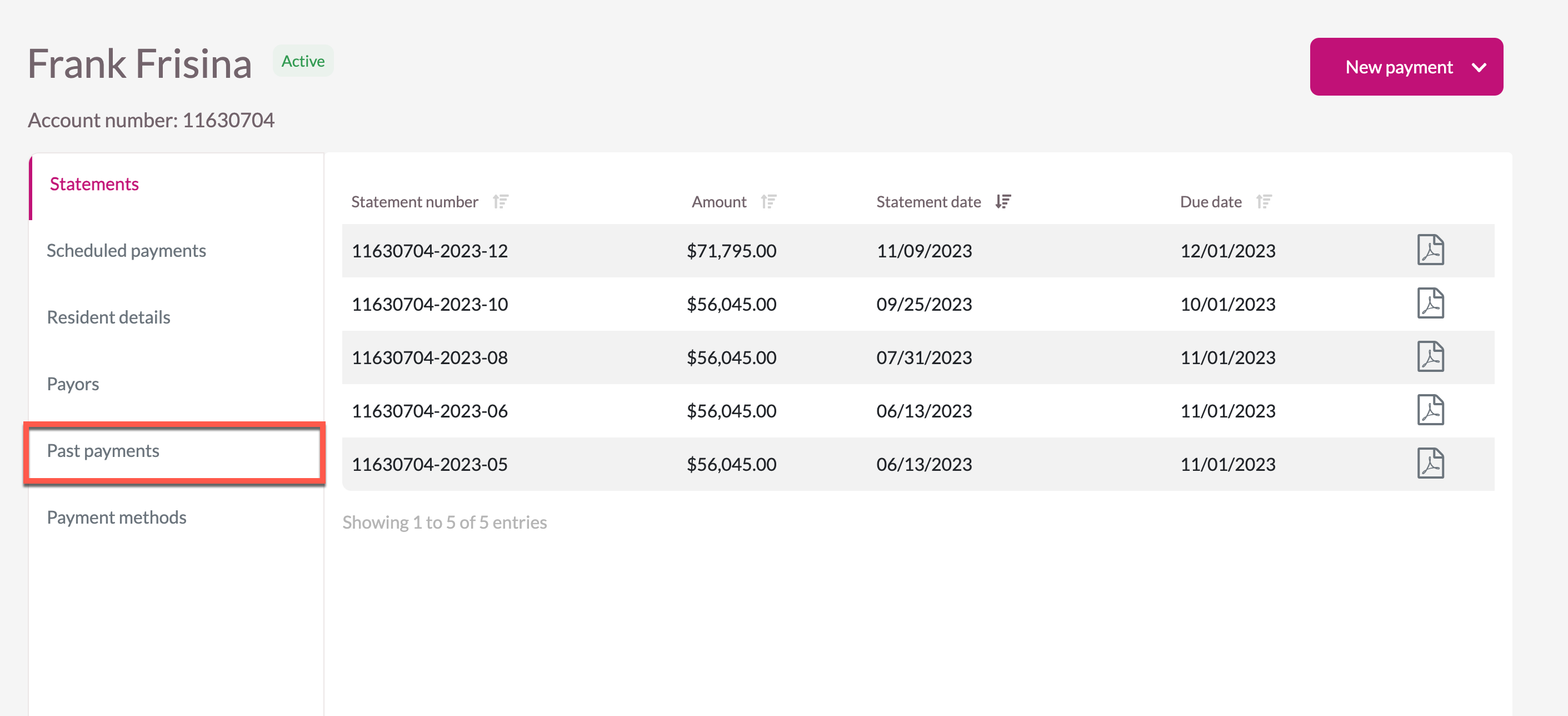The width and height of the screenshot is (1568, 716).
Task: Switch to Statements tab
Action: [94, 184]
